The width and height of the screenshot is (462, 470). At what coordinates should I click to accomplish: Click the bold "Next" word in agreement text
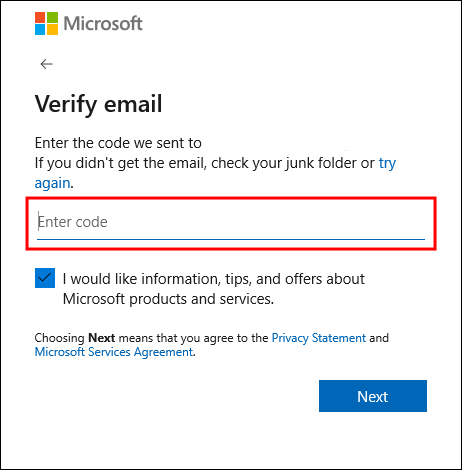(102, 338)
